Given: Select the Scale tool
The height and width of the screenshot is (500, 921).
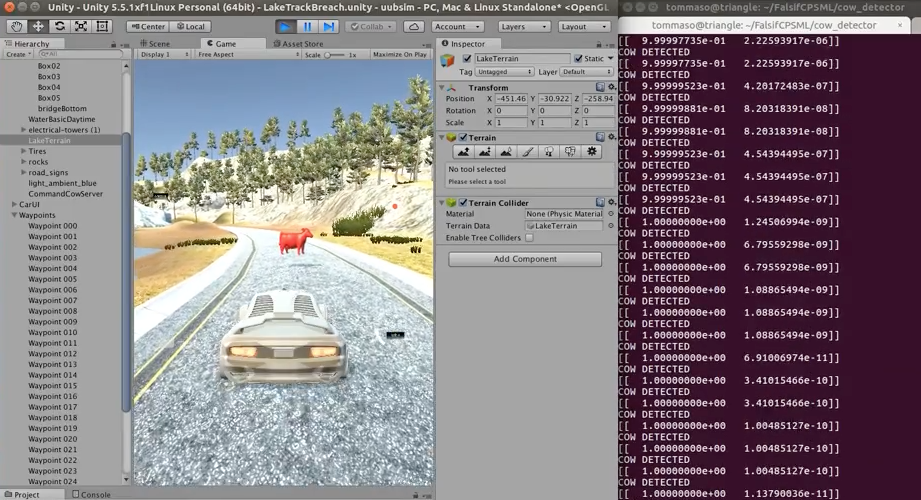Looking at the screenshot, I should point(81,26).
